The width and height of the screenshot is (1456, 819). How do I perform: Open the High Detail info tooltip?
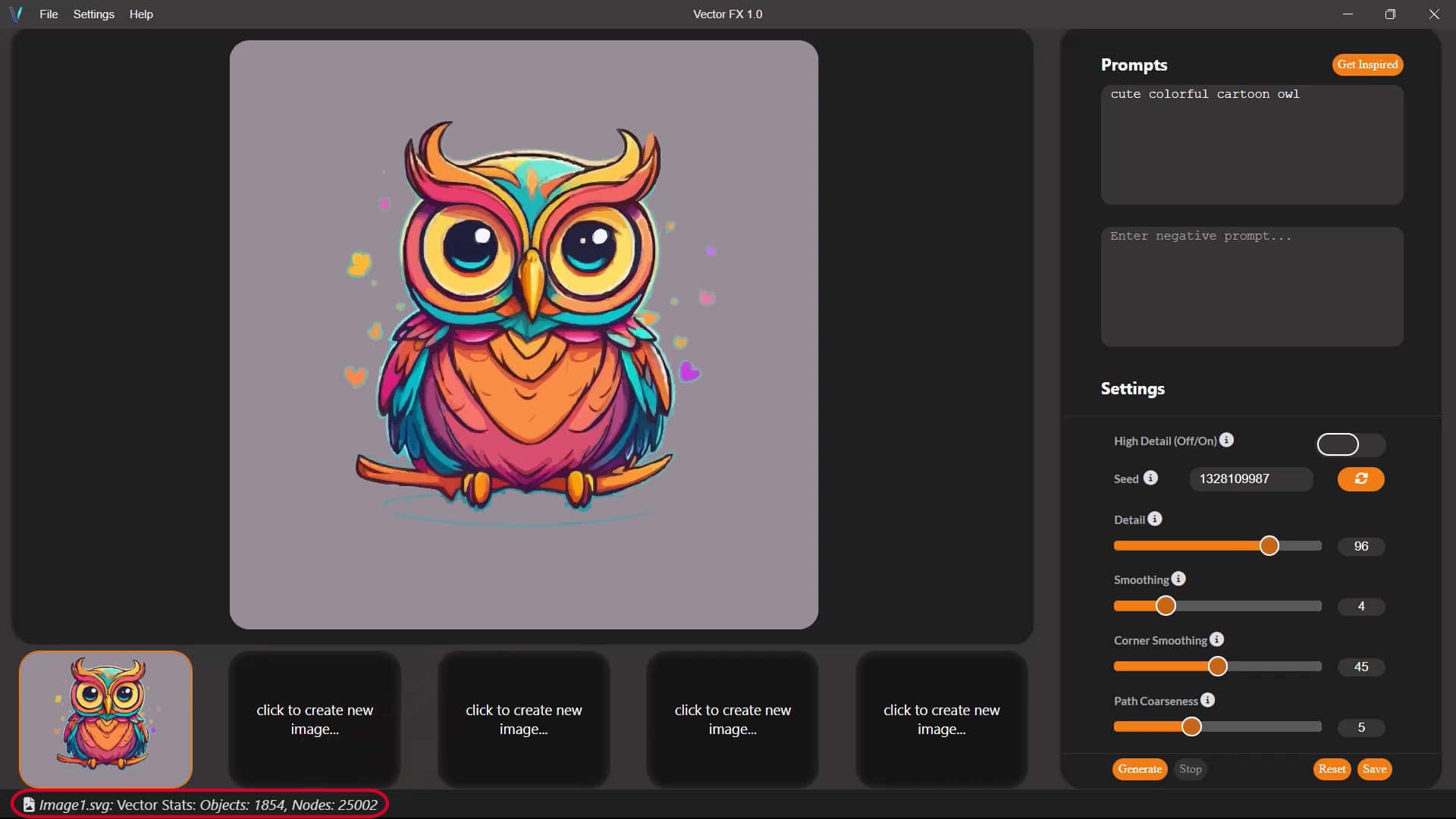[x=1228, y=440]
